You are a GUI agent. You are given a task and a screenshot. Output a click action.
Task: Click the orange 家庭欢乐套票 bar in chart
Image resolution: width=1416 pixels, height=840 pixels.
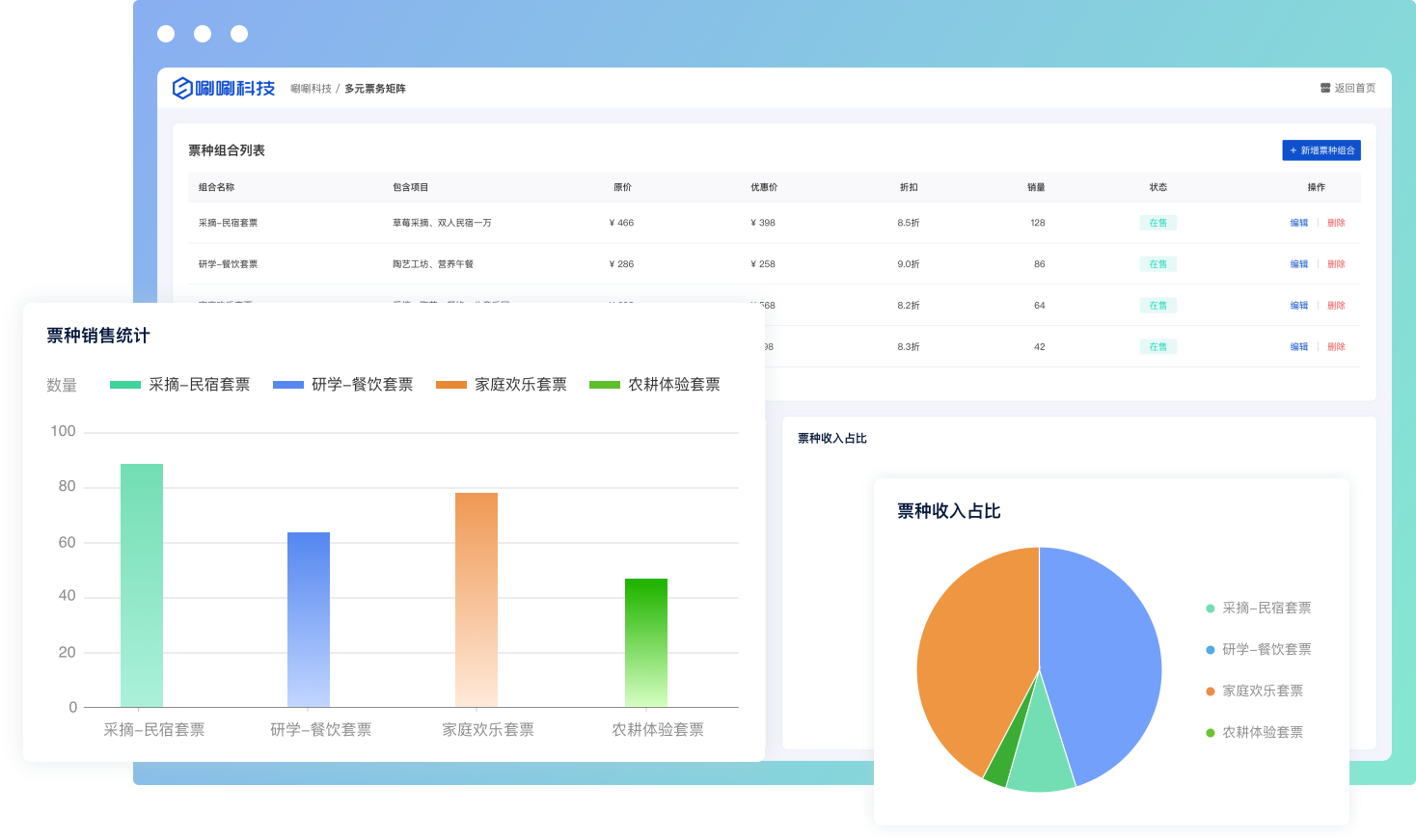[x=477, y=598]
